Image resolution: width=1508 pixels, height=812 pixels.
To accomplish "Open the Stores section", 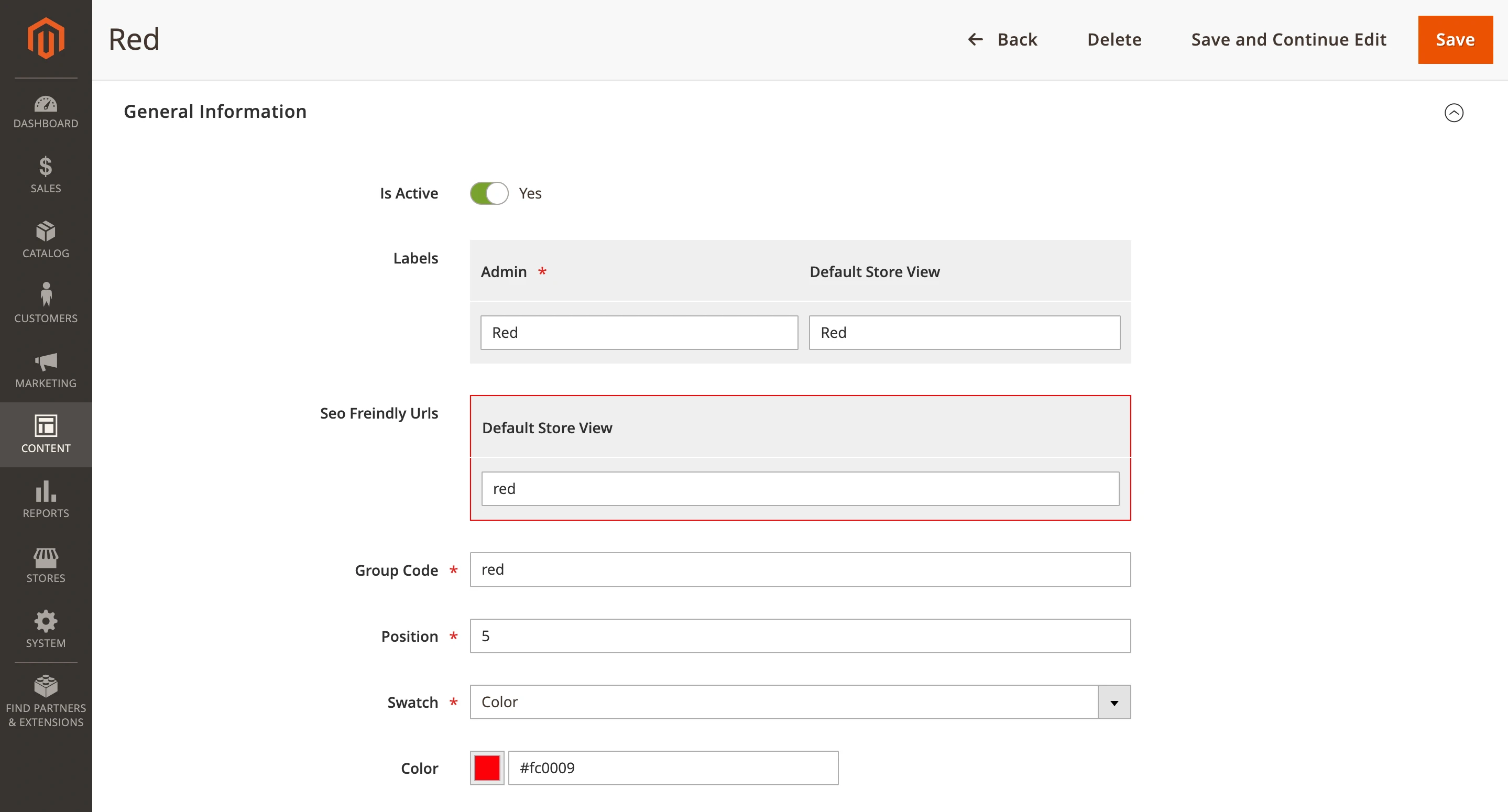I will pyautogui.click(x=46, y=564).
